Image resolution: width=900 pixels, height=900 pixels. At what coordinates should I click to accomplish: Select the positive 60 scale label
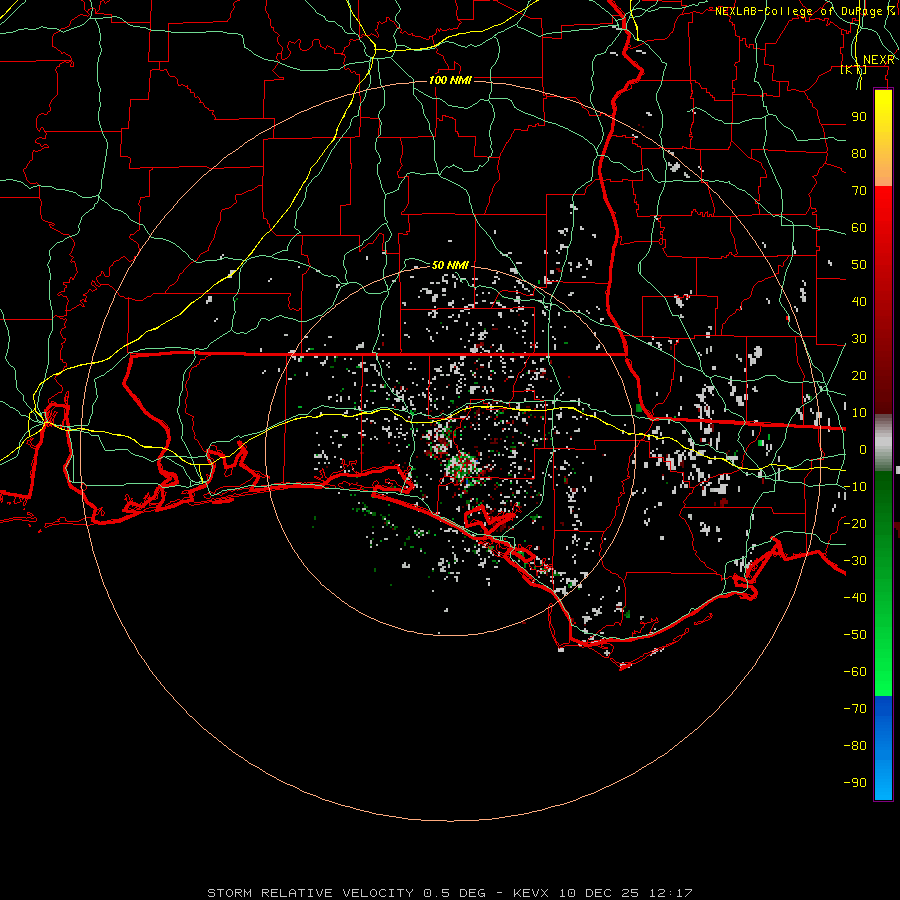[859, 227]
